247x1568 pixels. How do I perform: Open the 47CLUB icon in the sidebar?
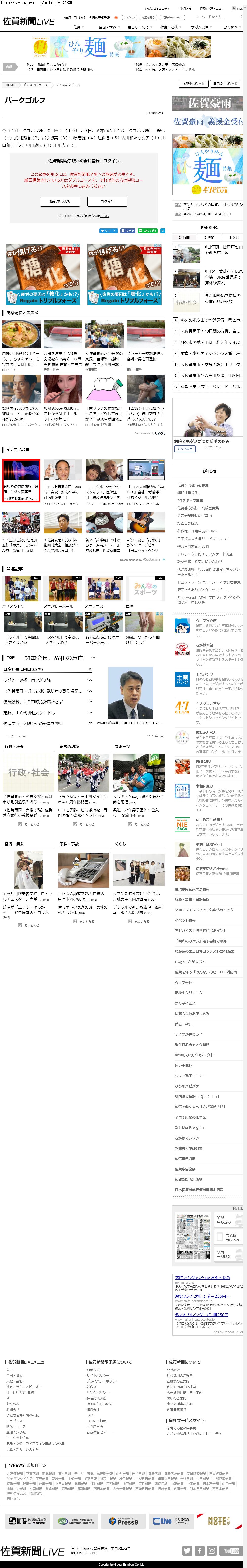point(182,708)
